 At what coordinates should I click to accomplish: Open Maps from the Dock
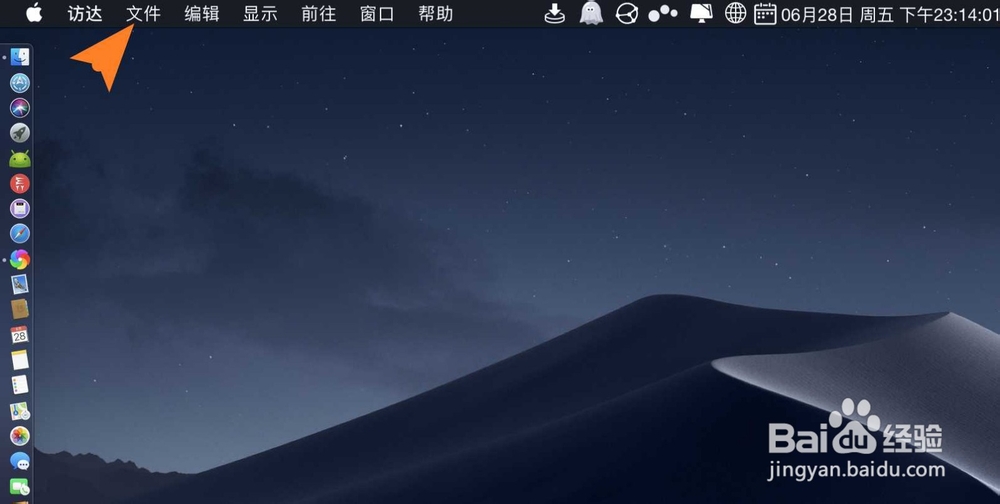point(20,411)
